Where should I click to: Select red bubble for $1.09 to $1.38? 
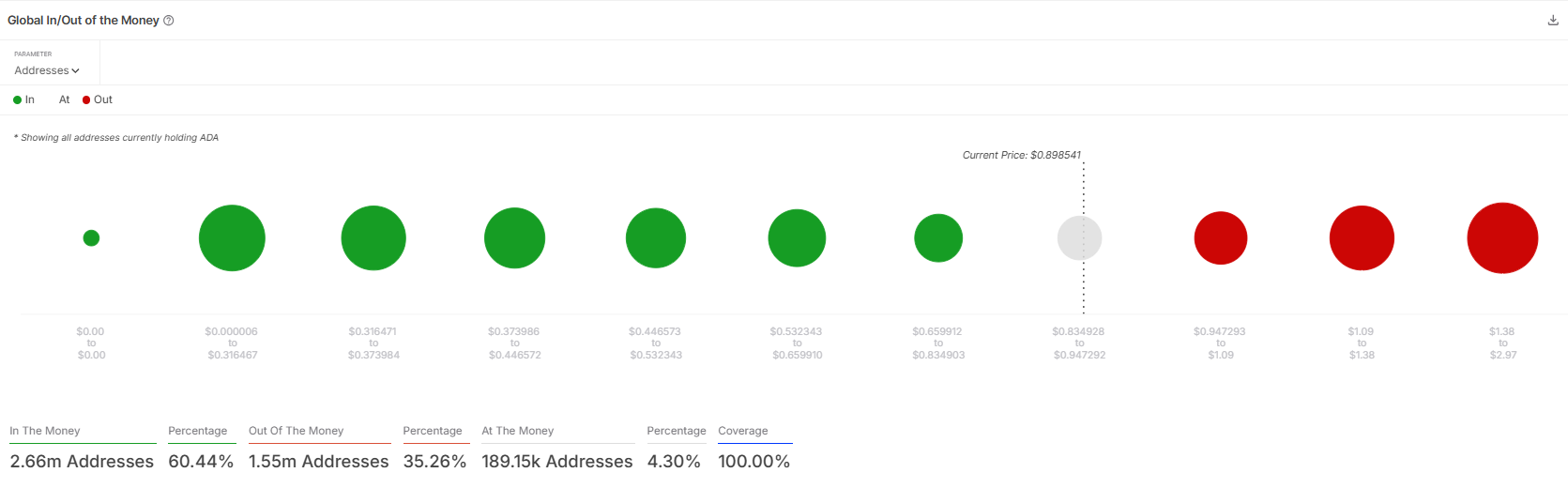(x=1362, y=238)
